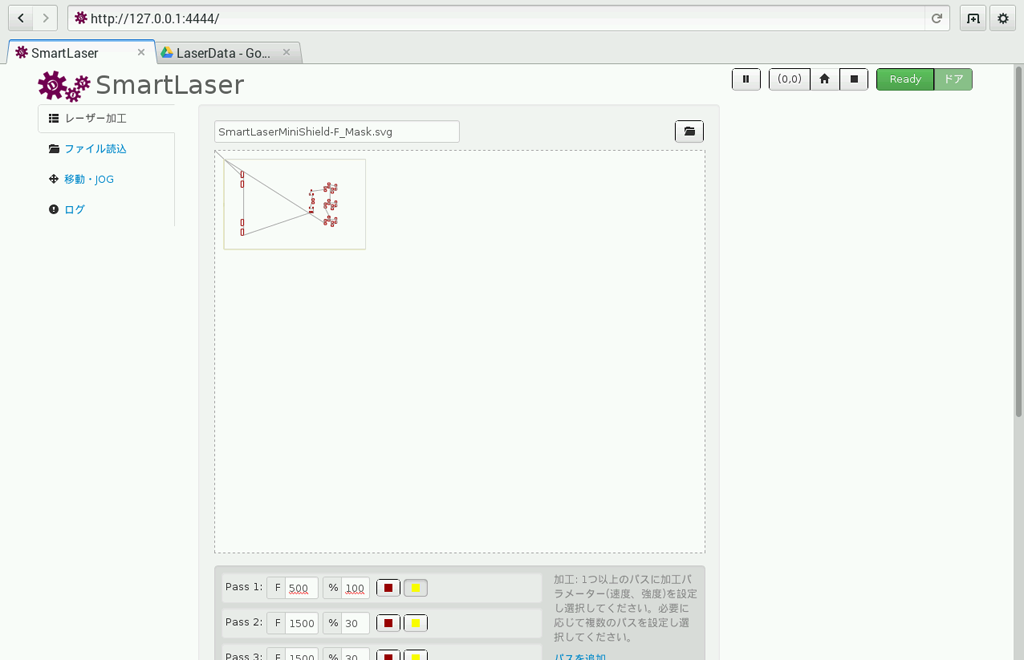This screenshot has width=1024, height=660.
Task: Click the move-arrows icon beside 移動・JOG
Action: pyautogui.click(x=54, y=179)
